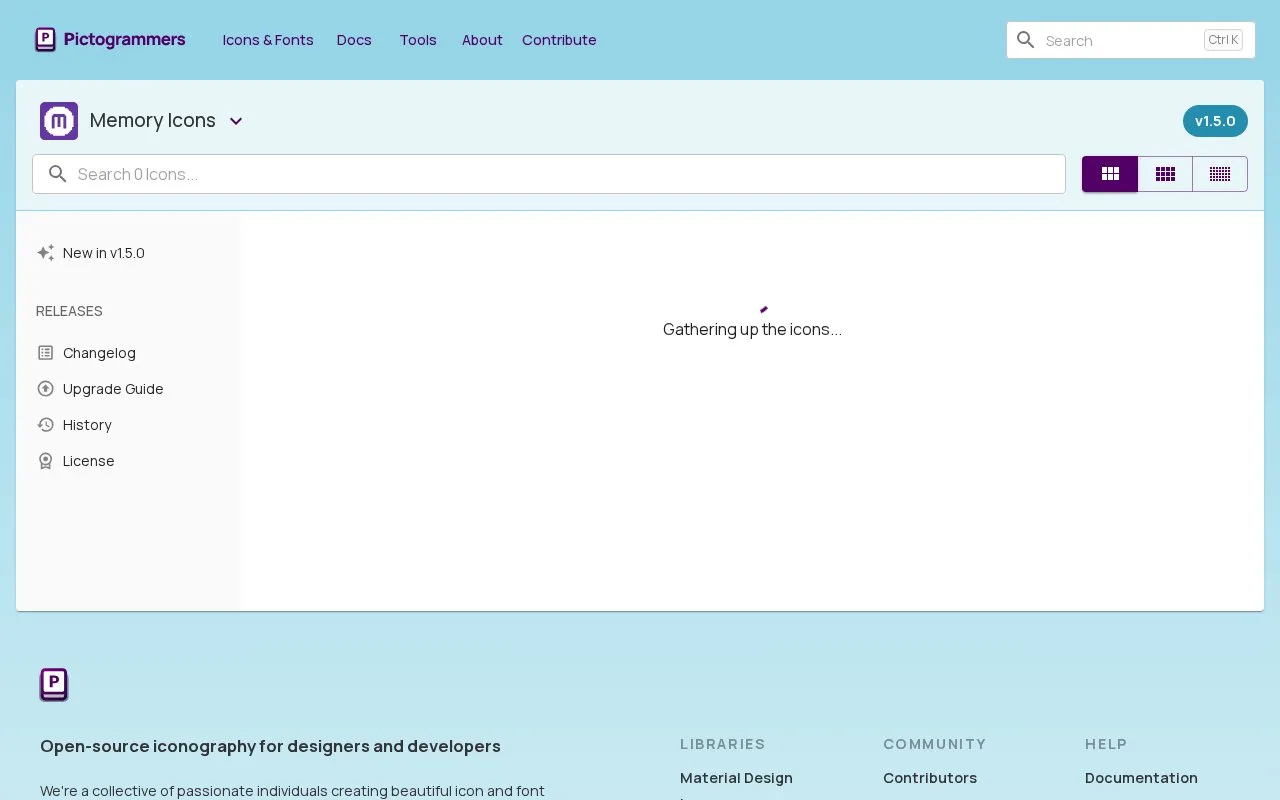Click the COMMUNITY footer heading
Viewport: 1280px width, 800px height.
pos(935,744)
